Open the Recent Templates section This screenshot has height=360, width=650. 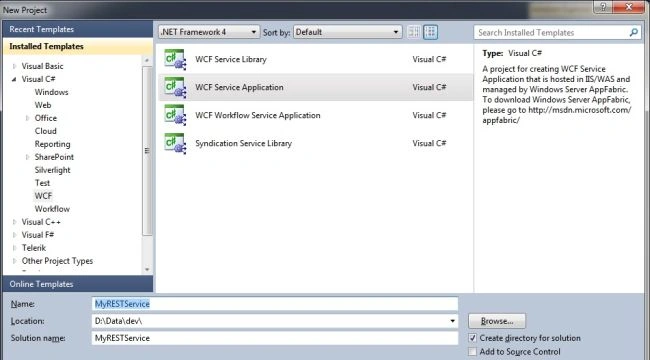click(78, 29)
